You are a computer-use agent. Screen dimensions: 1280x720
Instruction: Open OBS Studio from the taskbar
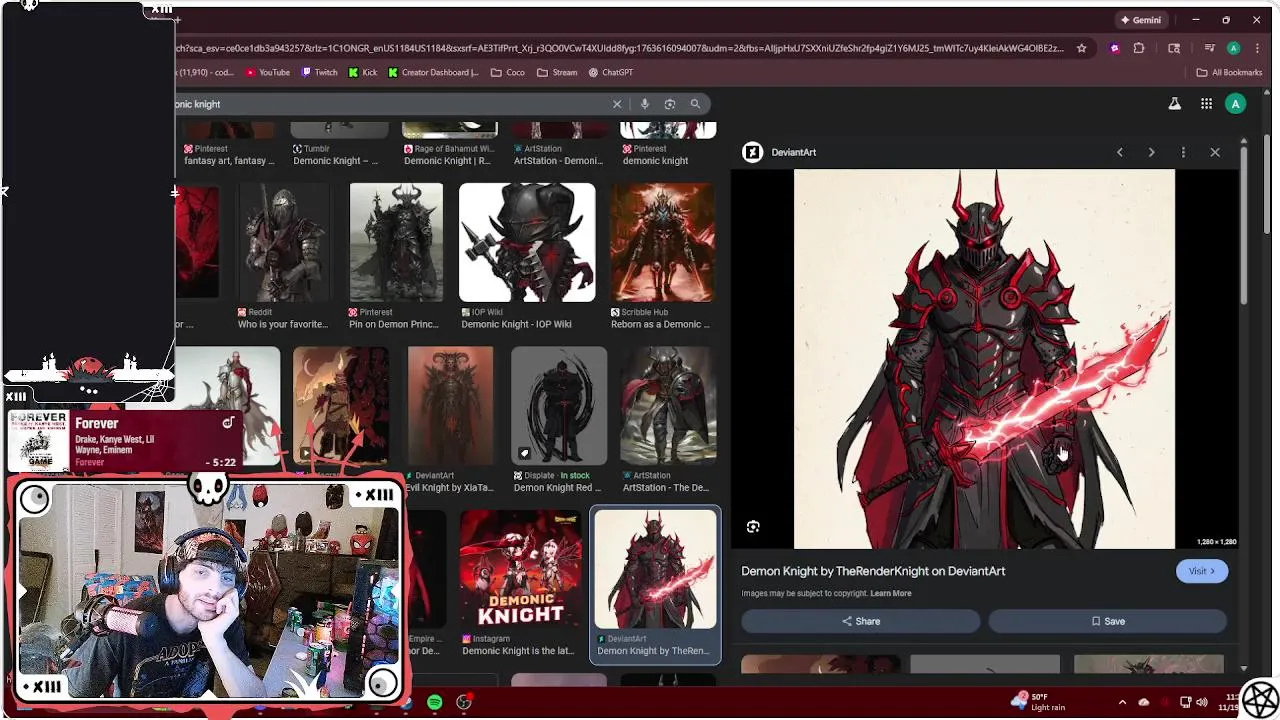(x=464, y=703)
